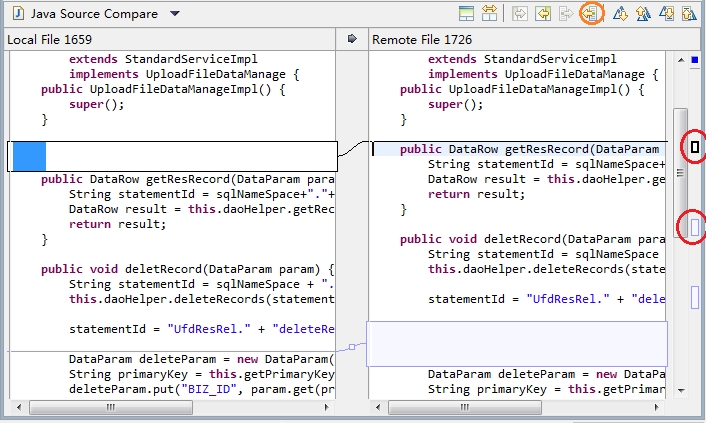Image resolution: width=706 pixels, height=423 pixels.
Task: Copy all changes from left to right
Action: [520, 14]
